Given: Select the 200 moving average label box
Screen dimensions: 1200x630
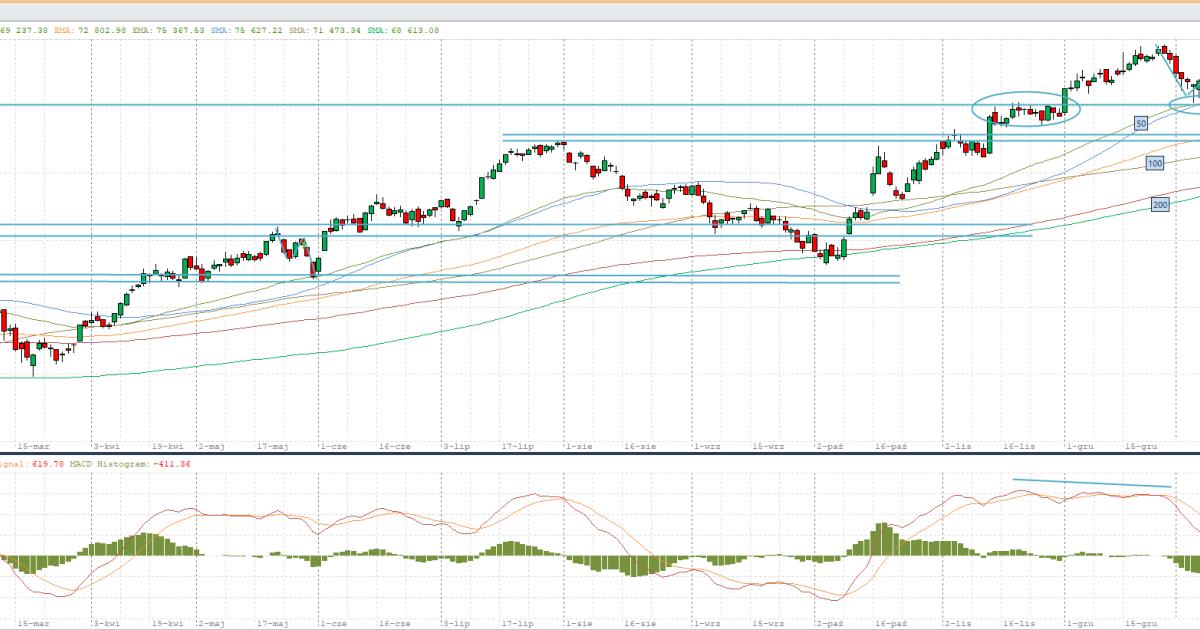Looking at the screenshot, I should click(1160, 204).
